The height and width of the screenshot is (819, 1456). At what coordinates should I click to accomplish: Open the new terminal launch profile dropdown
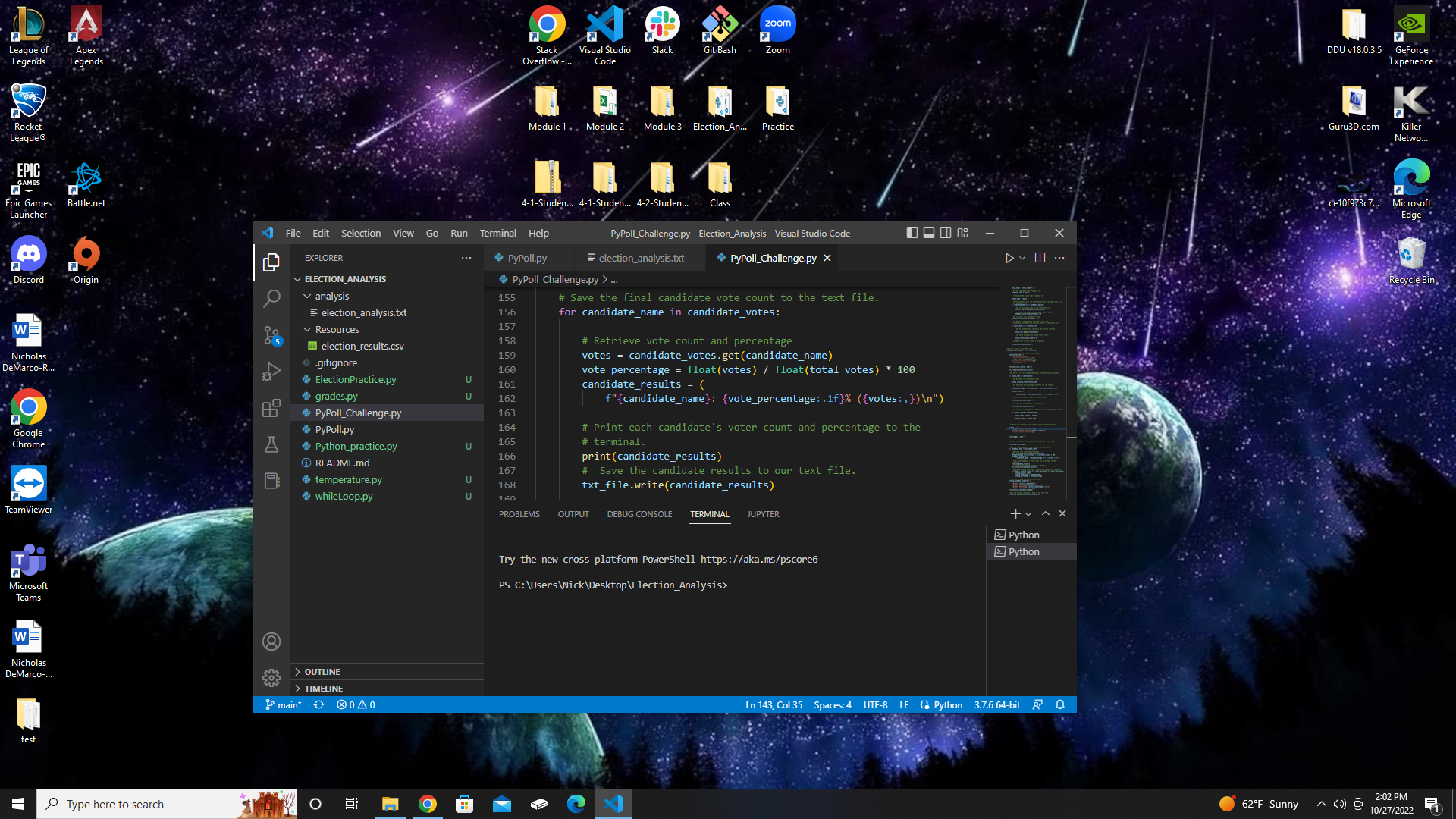tap(1028, 514)
